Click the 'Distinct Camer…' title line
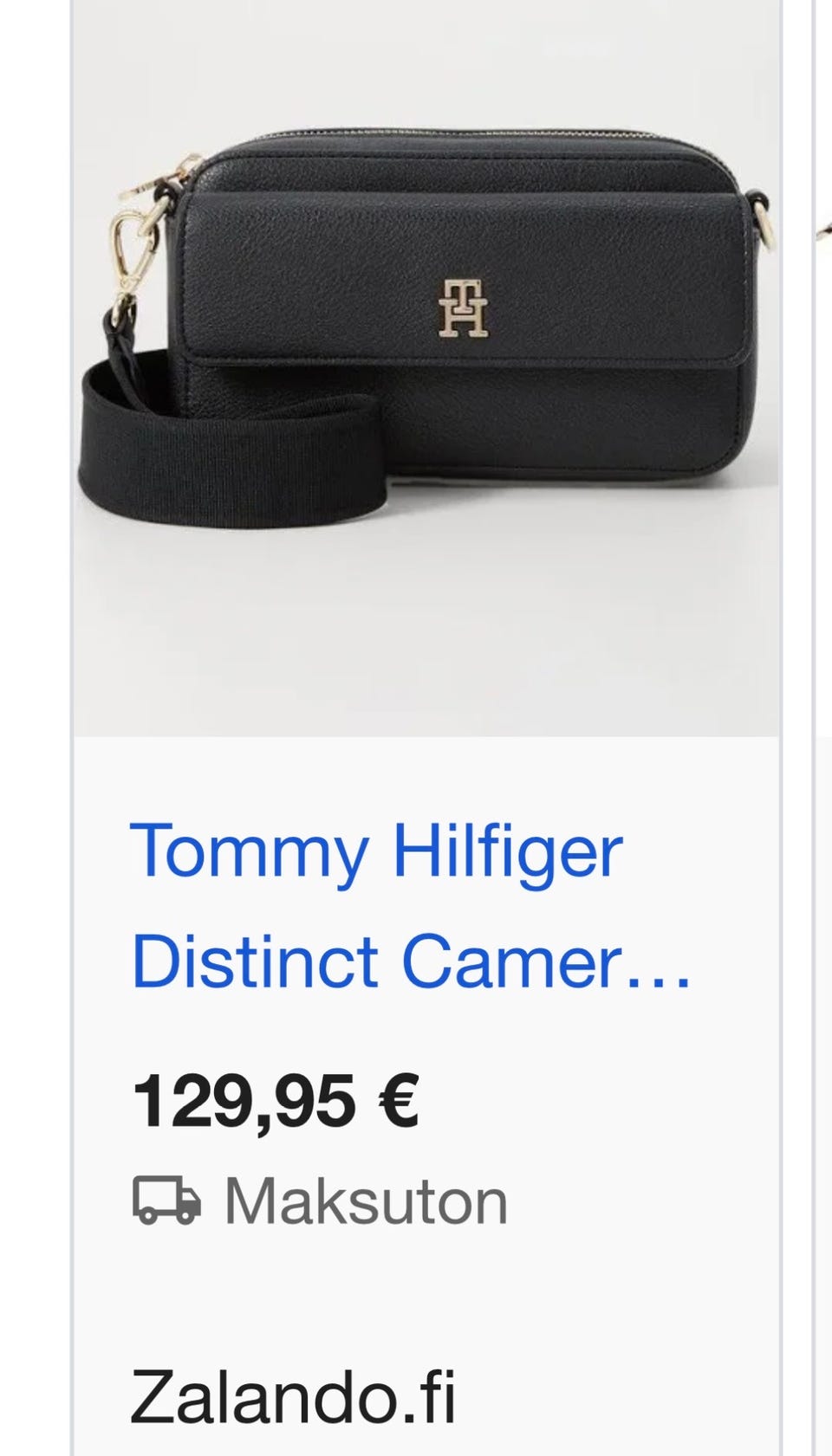The height and width of the screenshot is (1456, 832). tap(411, 961)
